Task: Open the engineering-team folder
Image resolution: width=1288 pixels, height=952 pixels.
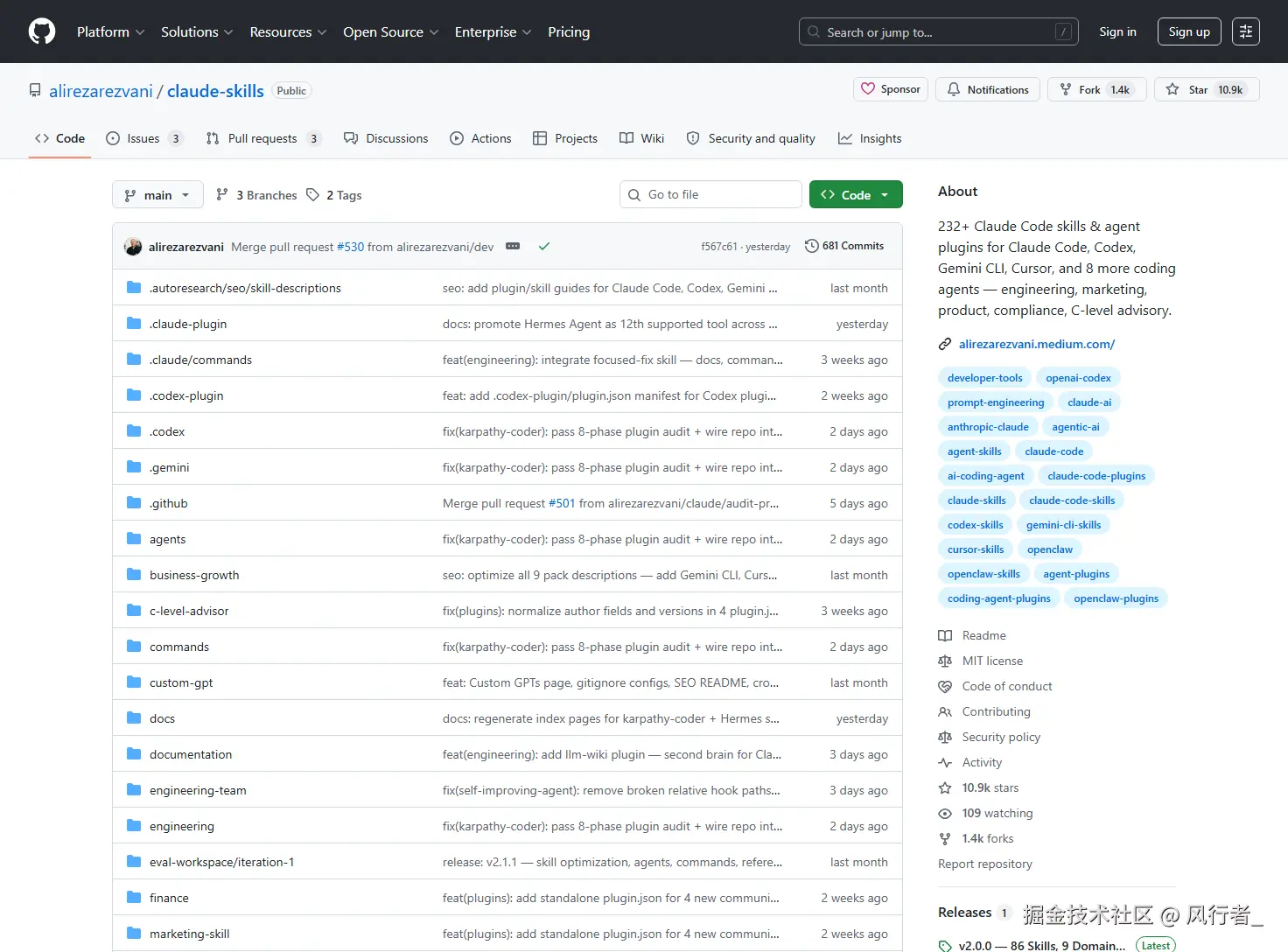Action: [198, 790]
